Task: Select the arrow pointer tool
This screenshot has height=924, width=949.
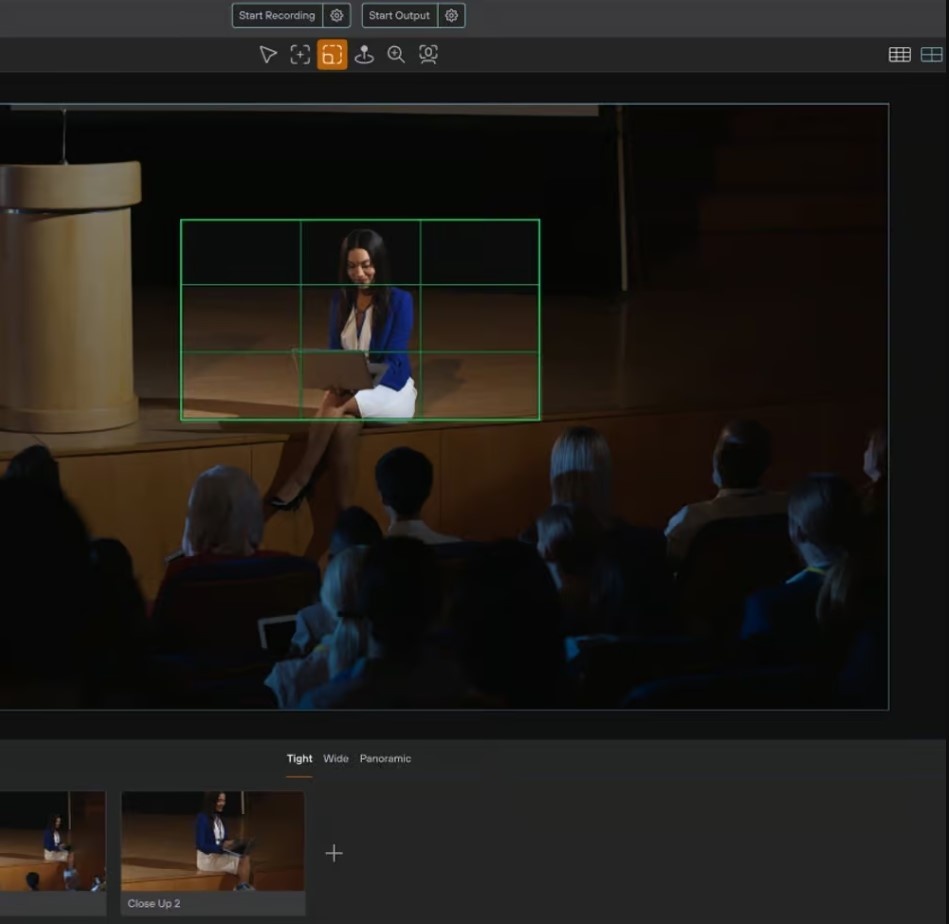Action: tap(267, 55)
